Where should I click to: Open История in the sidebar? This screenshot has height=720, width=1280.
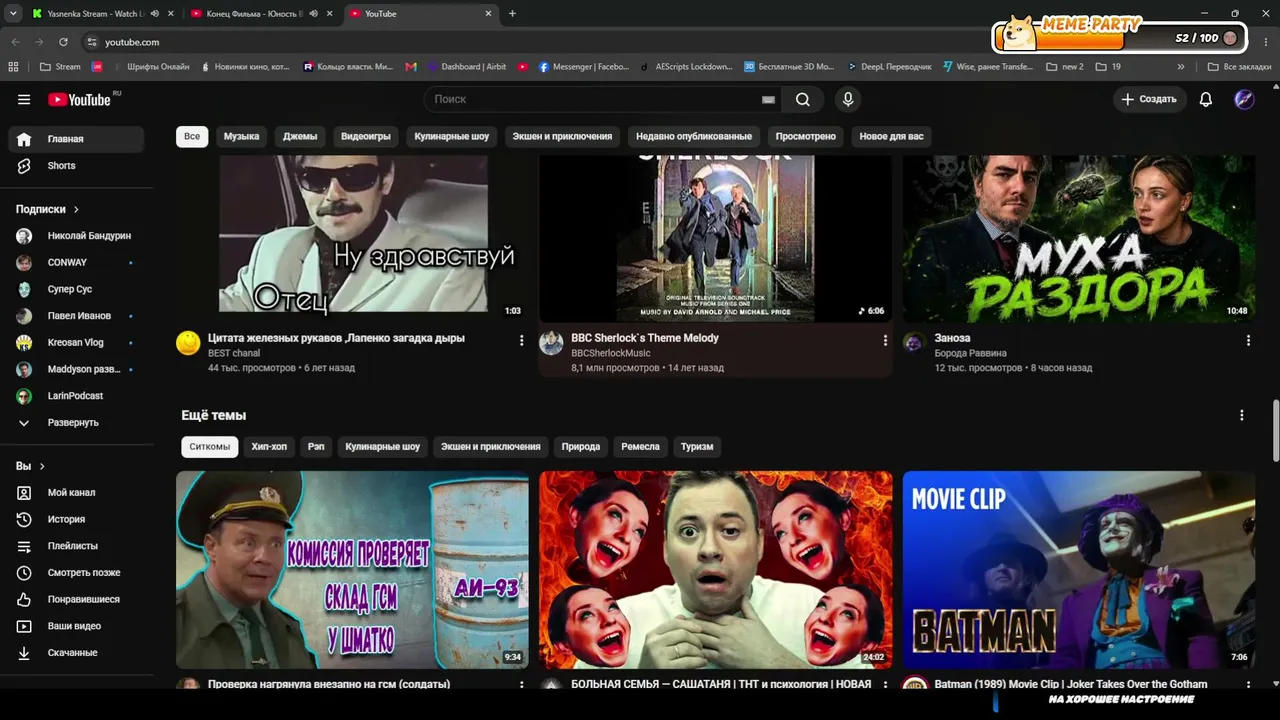[x=76, y=519]
